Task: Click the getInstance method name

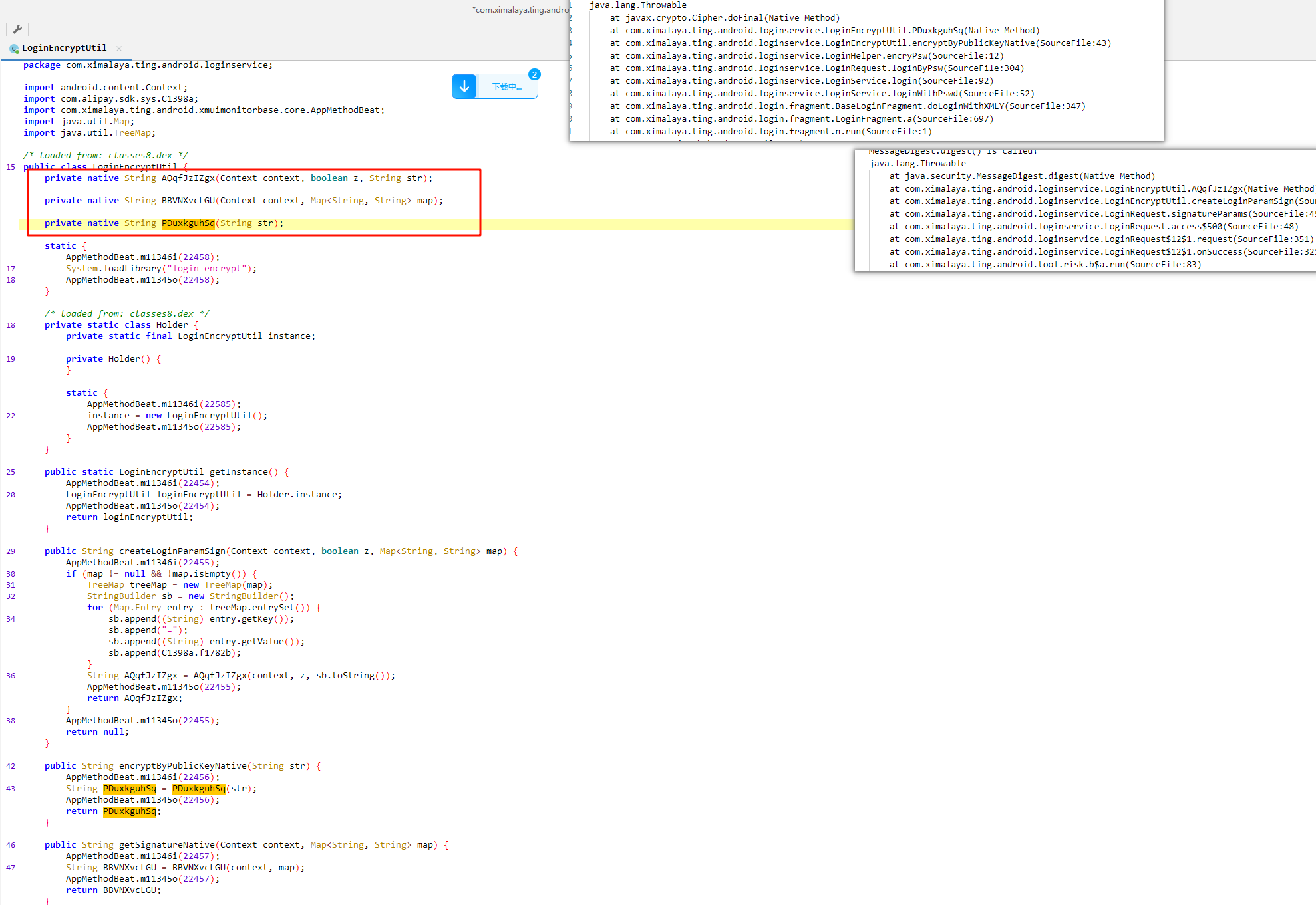Action: tap(239, 472)
